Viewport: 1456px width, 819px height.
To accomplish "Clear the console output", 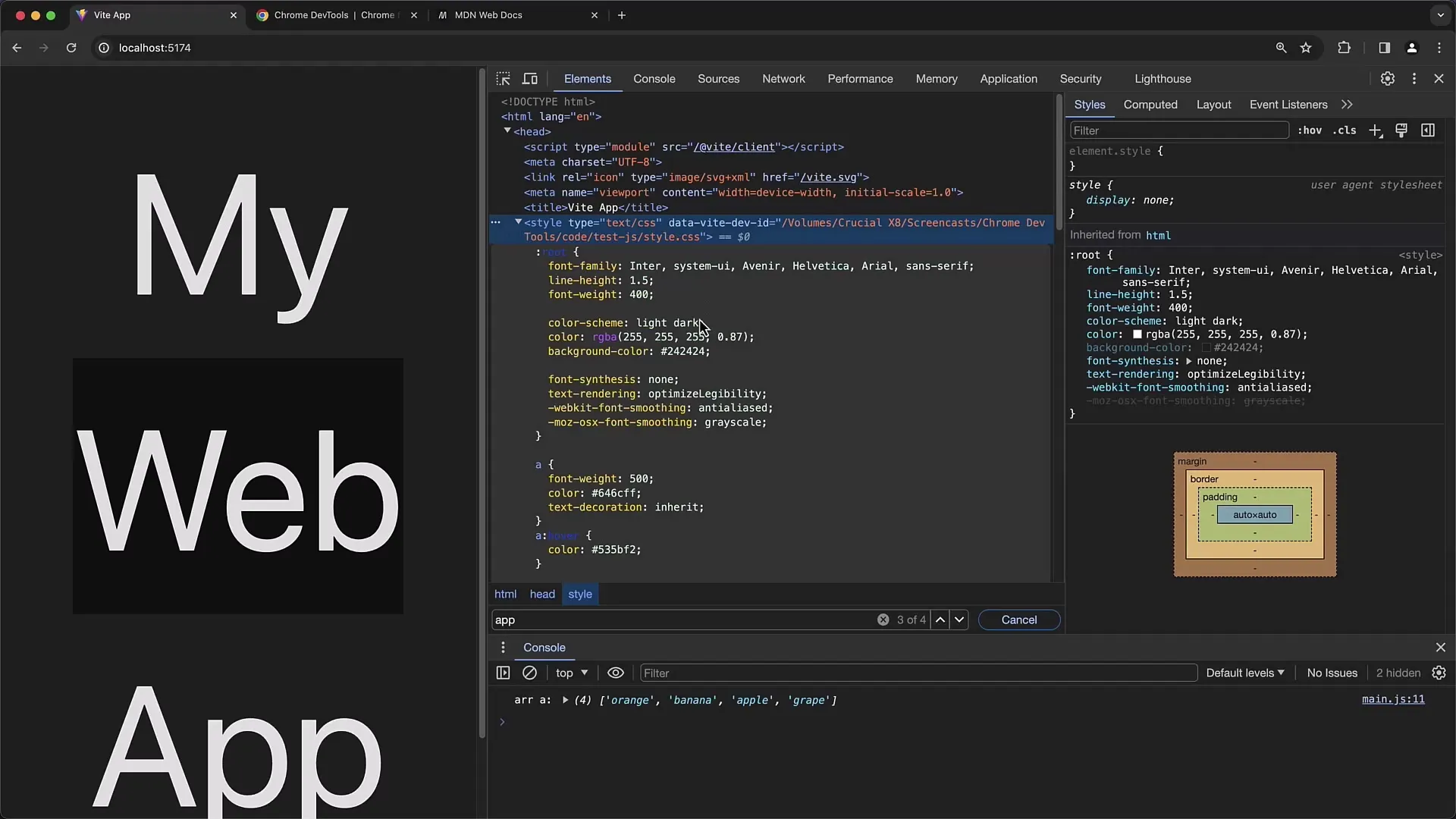I will point(530,673).
